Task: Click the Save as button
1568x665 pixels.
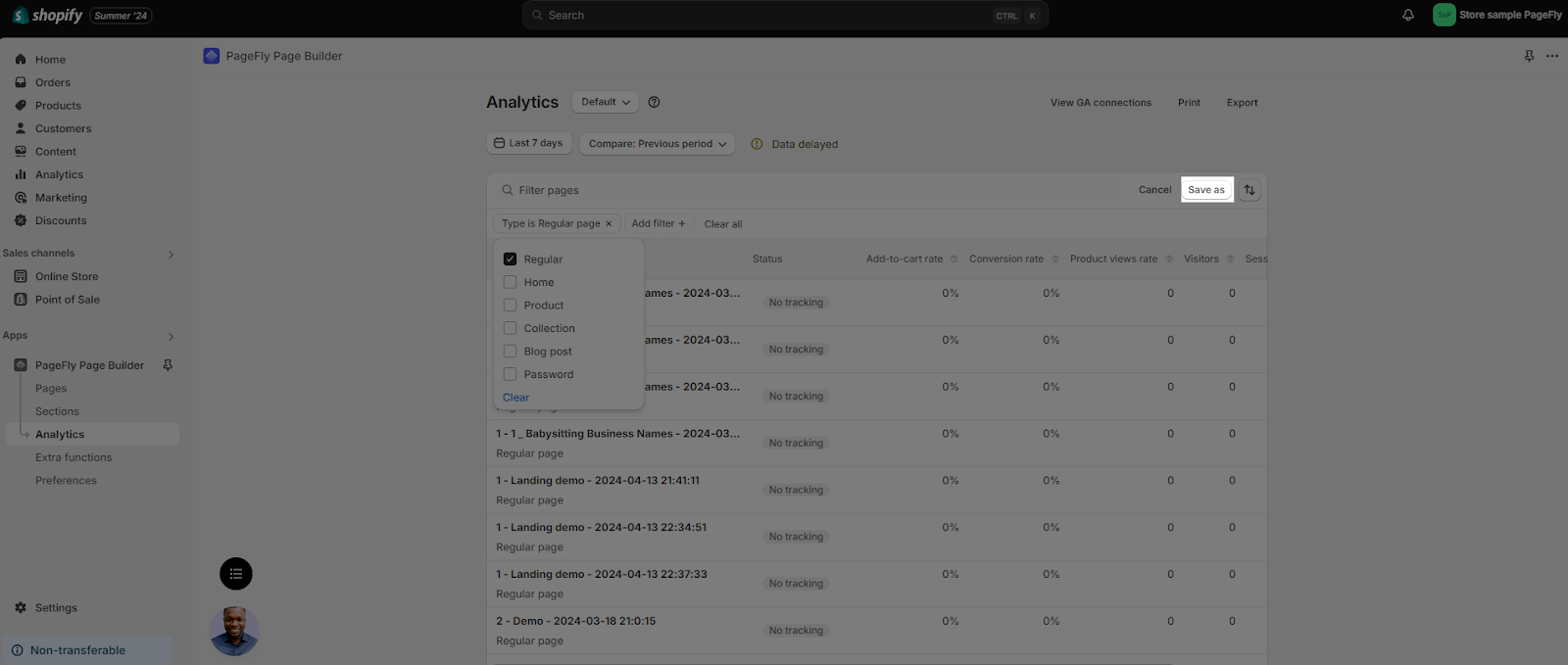Action: (x=1206, y=190)
